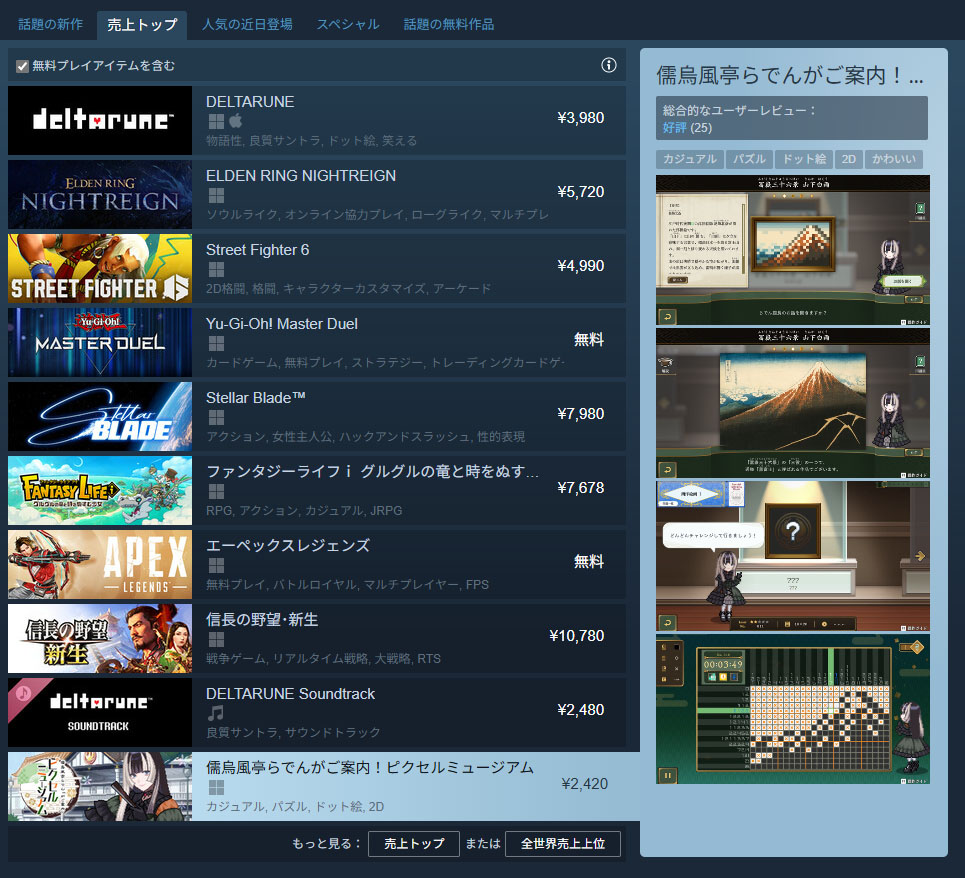This screenshot has width=965, height=878.
Task: Open 信長の野望 新生 capsule image
Action: point(100,638)
